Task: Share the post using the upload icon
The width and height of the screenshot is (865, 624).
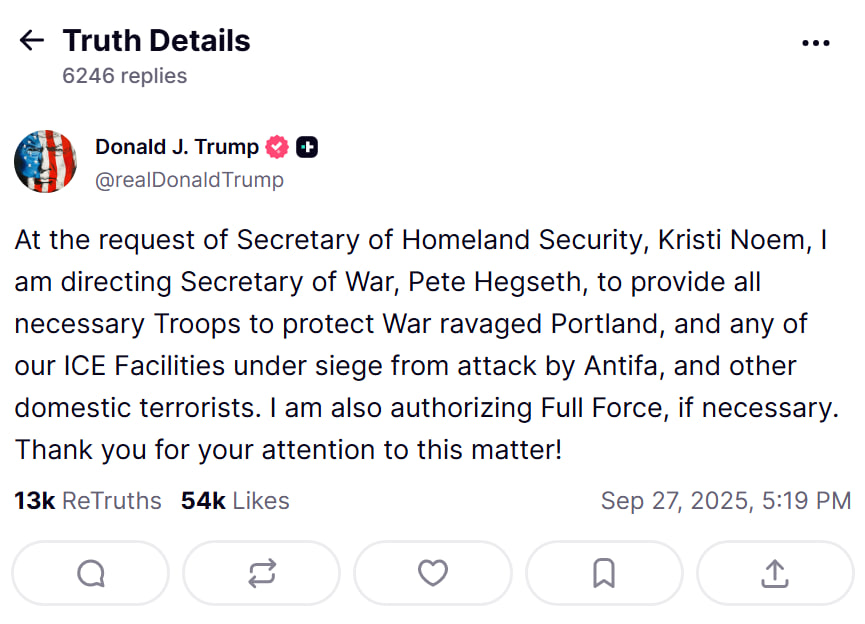Action: [775, 573]
